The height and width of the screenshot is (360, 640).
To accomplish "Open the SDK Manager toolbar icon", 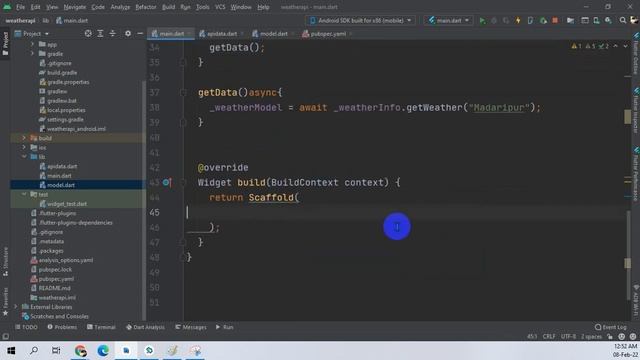I will pyautogui.click(x=608, y=20).
